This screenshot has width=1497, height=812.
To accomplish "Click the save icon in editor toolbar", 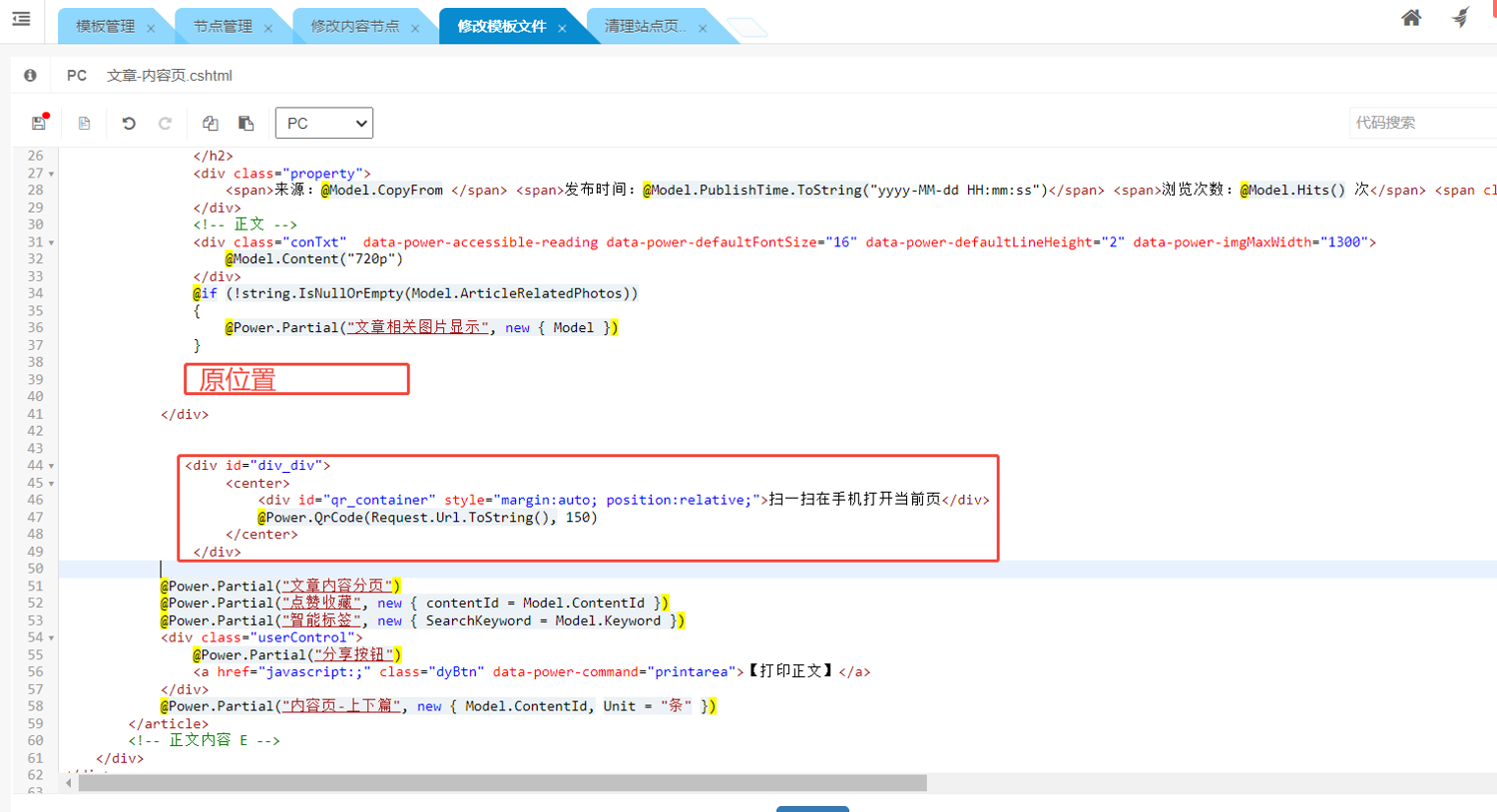I will (x=39, y=123).
